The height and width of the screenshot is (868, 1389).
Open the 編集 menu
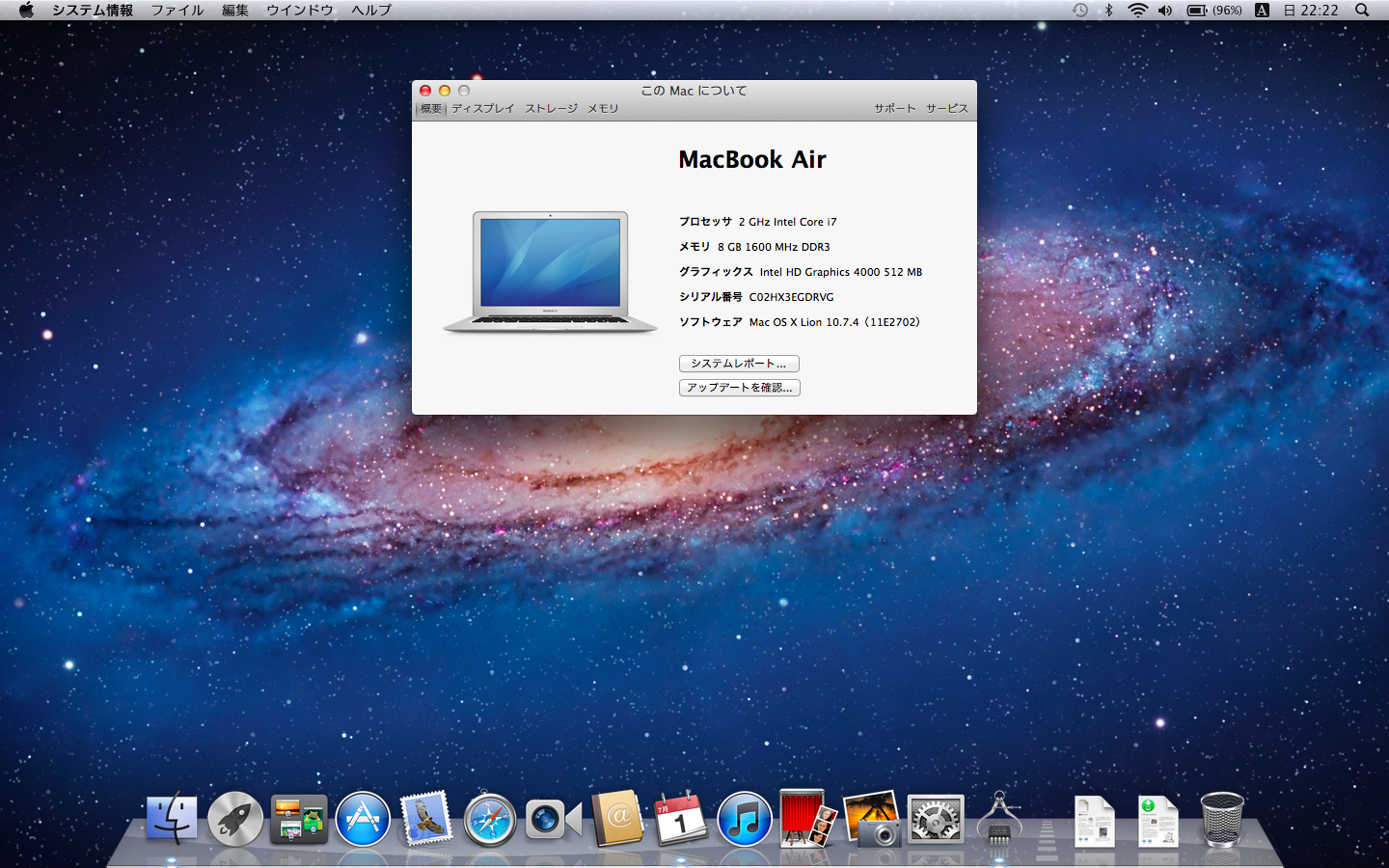click(235, 11)
